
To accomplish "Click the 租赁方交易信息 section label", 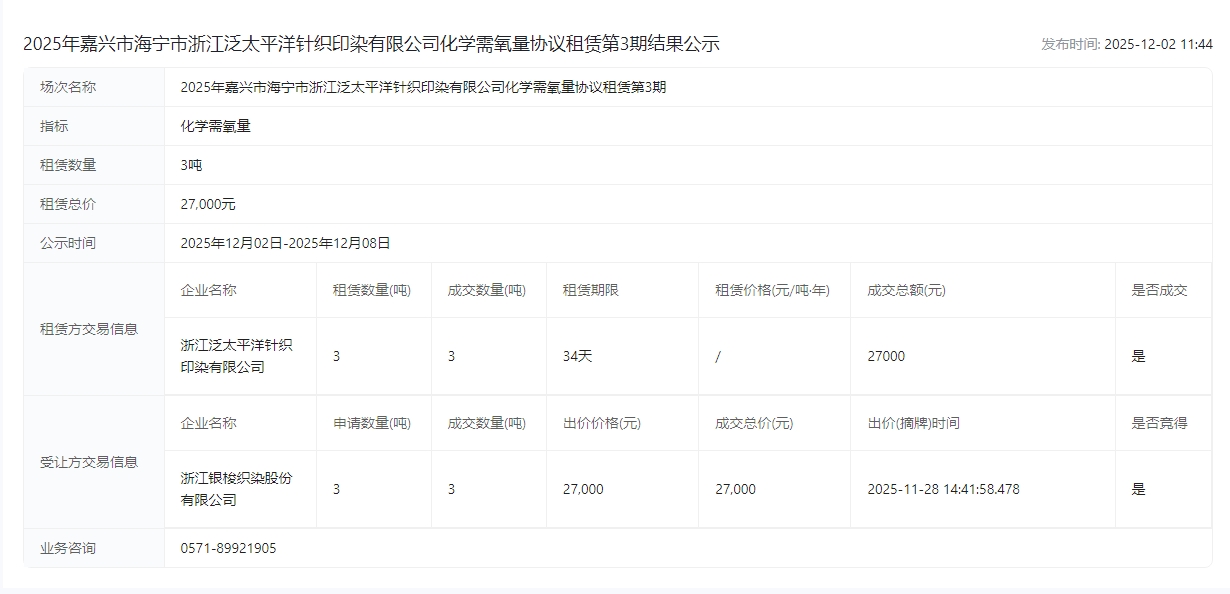I will (x=89, y=329).
